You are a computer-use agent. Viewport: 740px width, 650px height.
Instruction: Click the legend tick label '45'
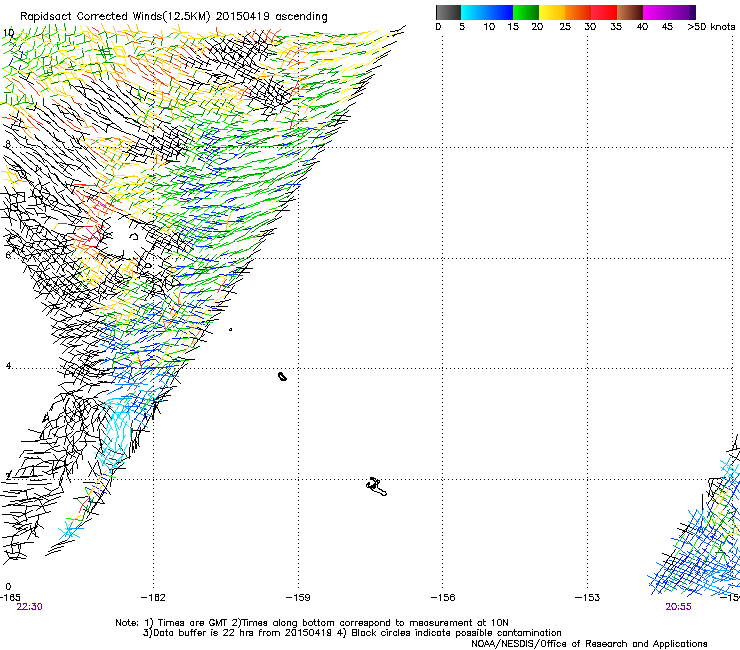667,27
